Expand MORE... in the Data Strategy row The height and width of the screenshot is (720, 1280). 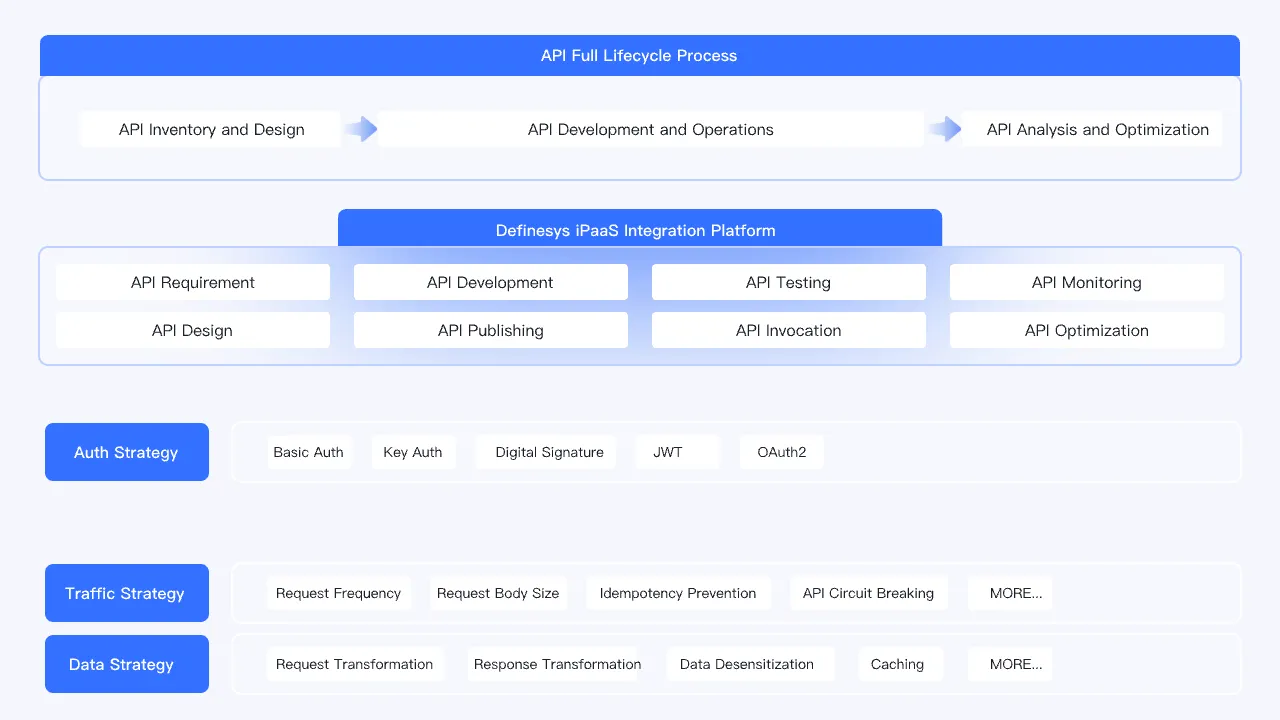1010,664
